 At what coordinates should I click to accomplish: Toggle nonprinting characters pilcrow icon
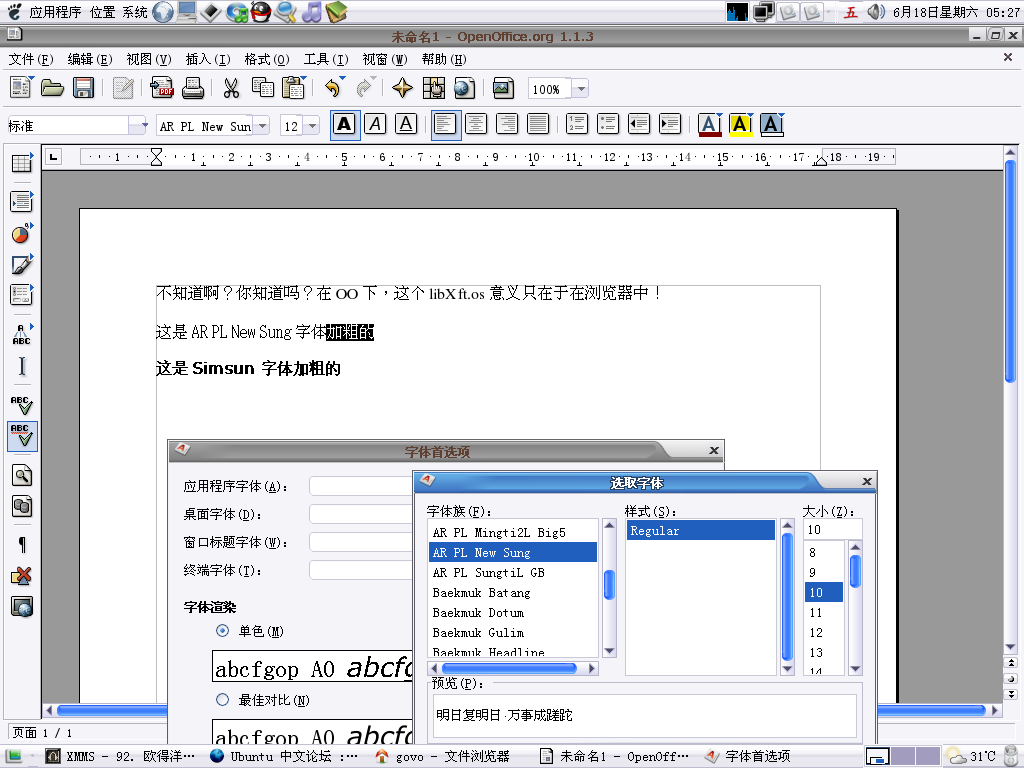click(22, 544)
